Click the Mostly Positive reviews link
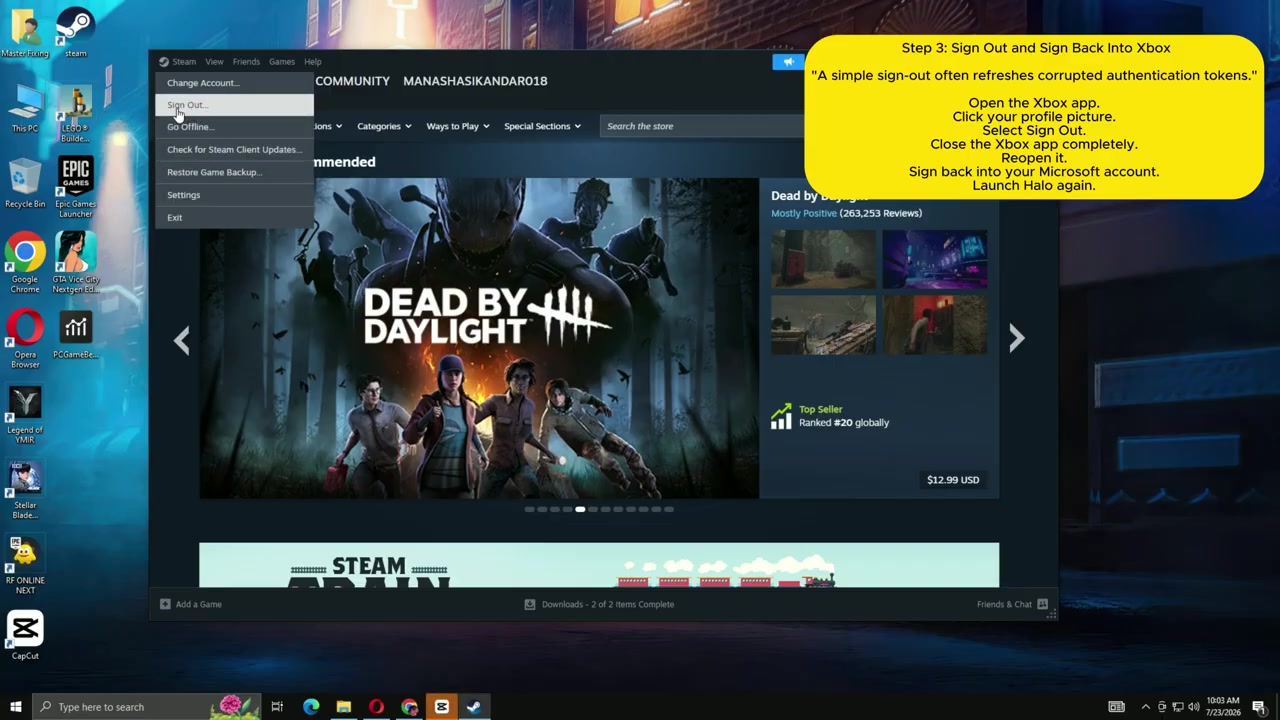This screenshot has height=720, width=1280. click(x=803, y=213)
